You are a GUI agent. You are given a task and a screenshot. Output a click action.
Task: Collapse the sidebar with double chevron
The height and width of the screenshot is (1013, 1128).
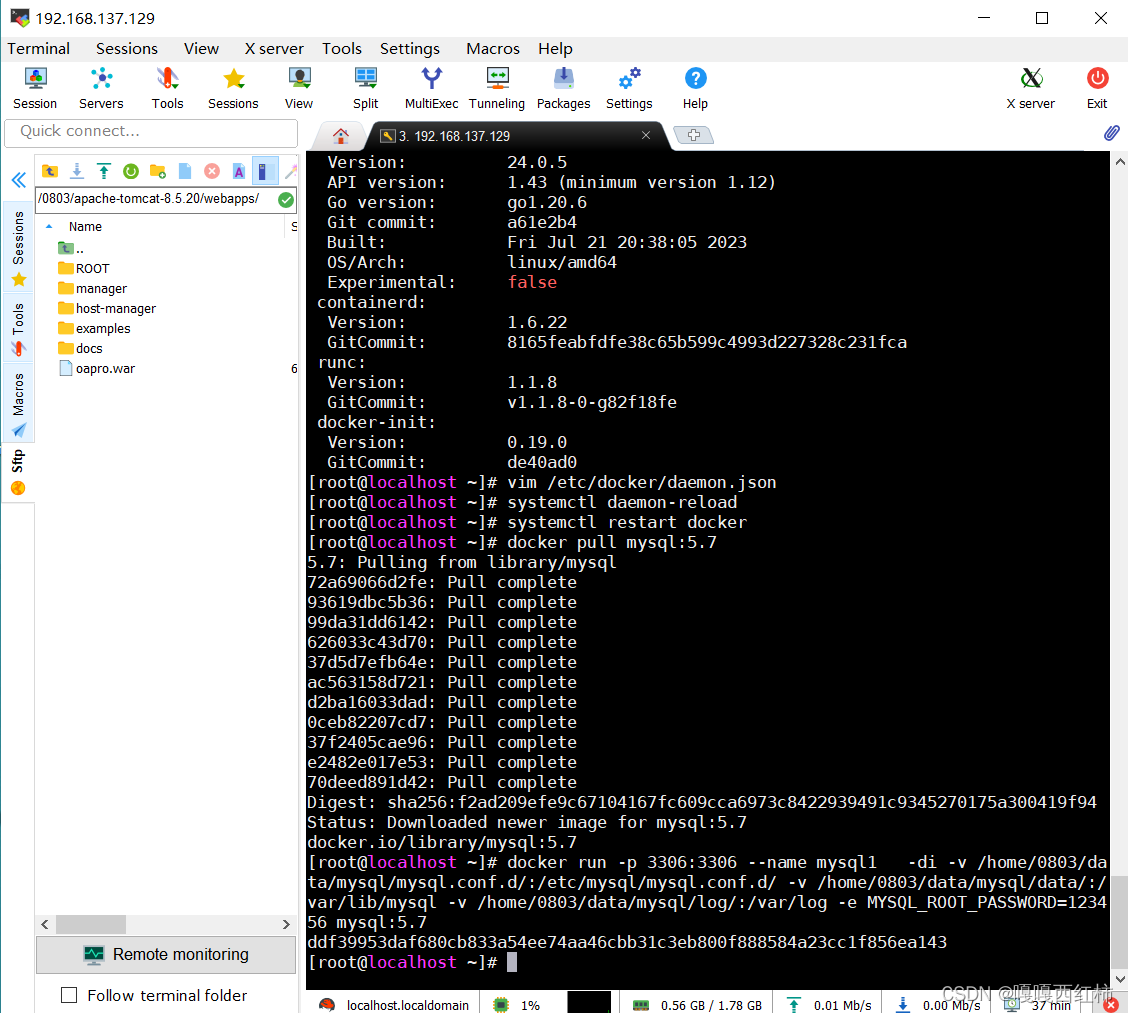pos(19,179)
